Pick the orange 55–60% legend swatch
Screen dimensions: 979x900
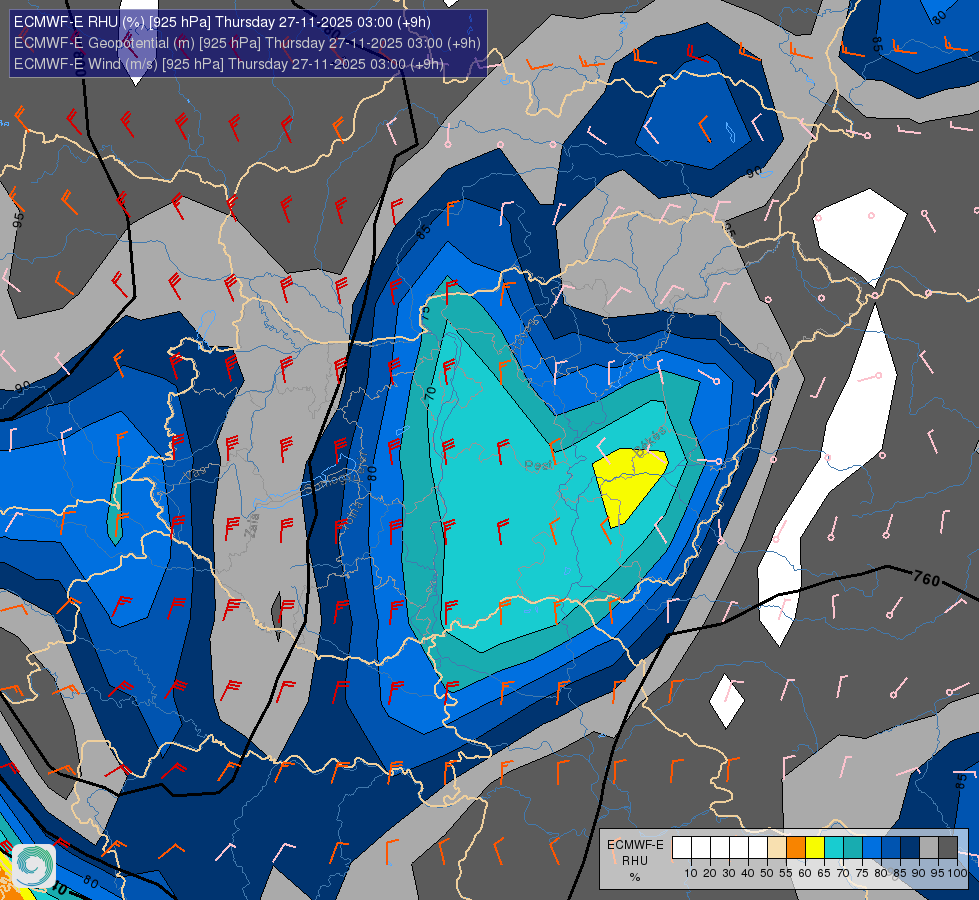point(796,848)
